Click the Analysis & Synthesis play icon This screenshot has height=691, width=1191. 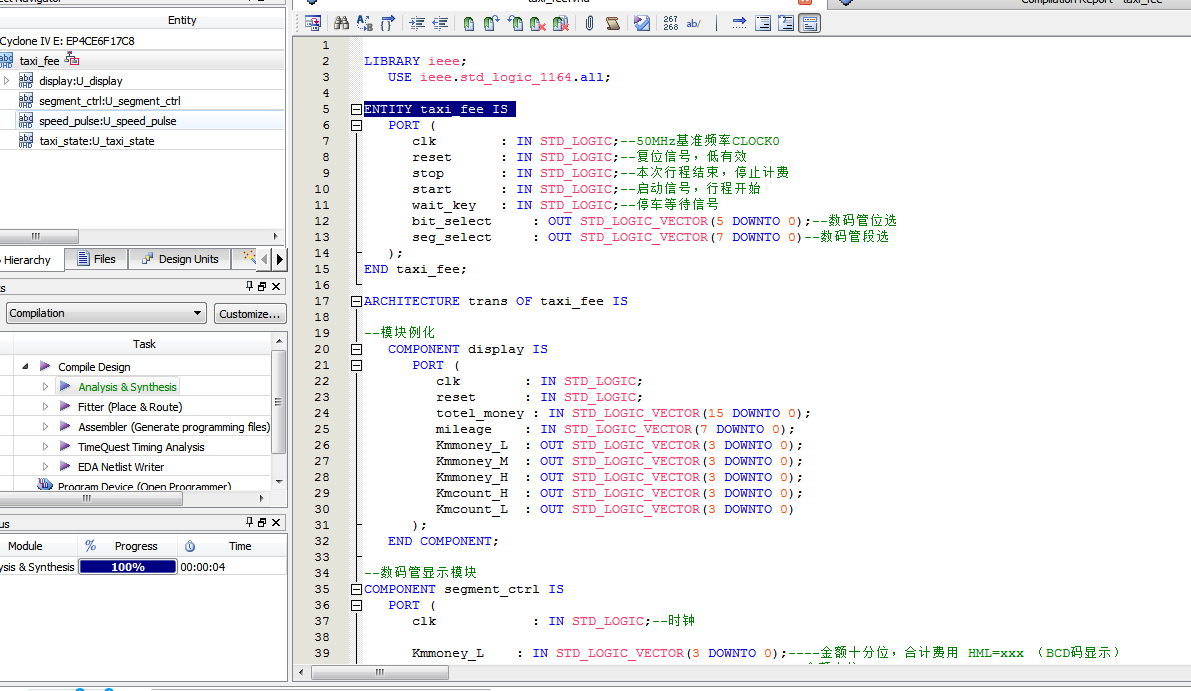(x=65, y=387)
